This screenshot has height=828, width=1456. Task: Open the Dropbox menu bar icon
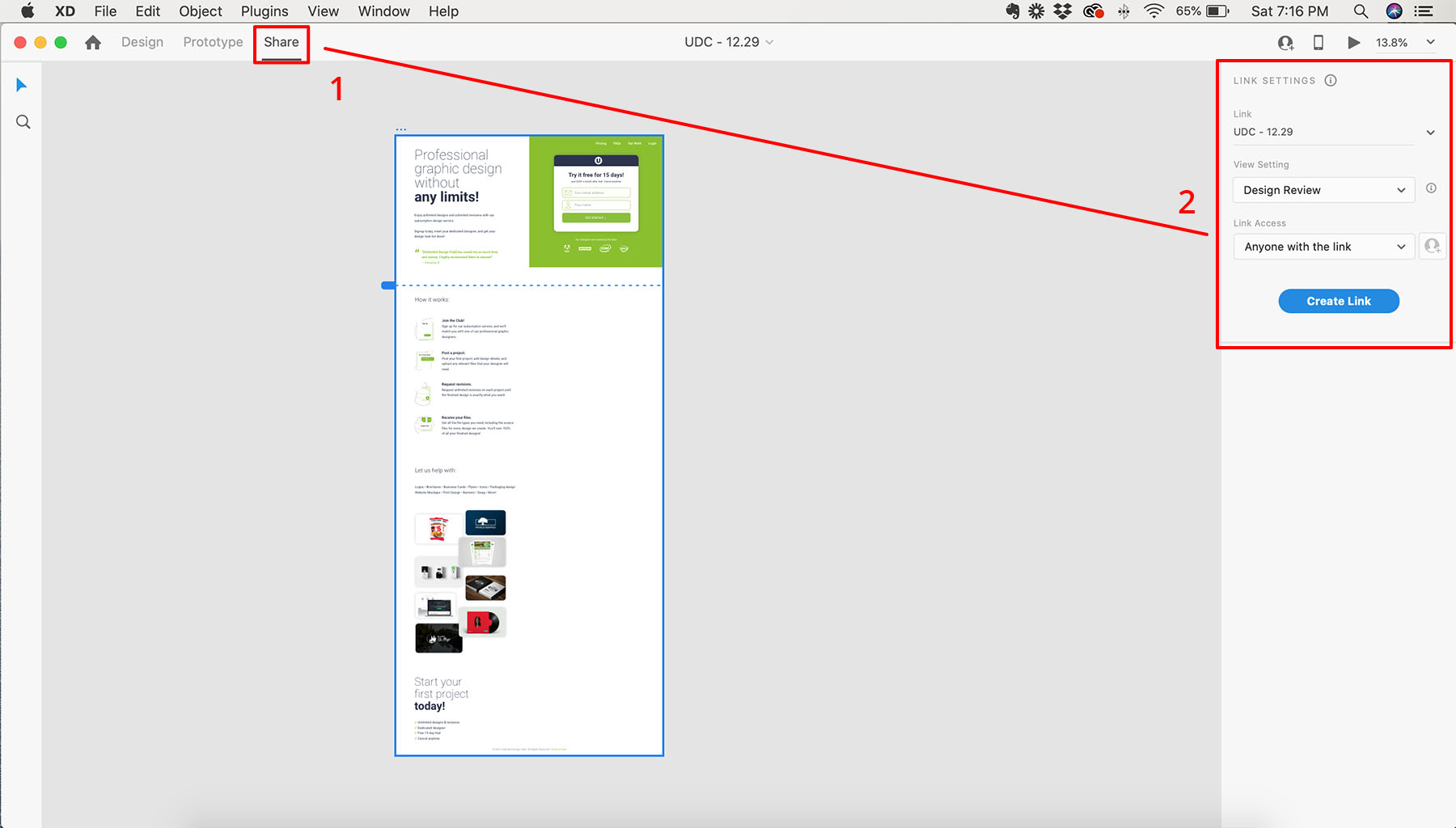(x=1063, y=11)
